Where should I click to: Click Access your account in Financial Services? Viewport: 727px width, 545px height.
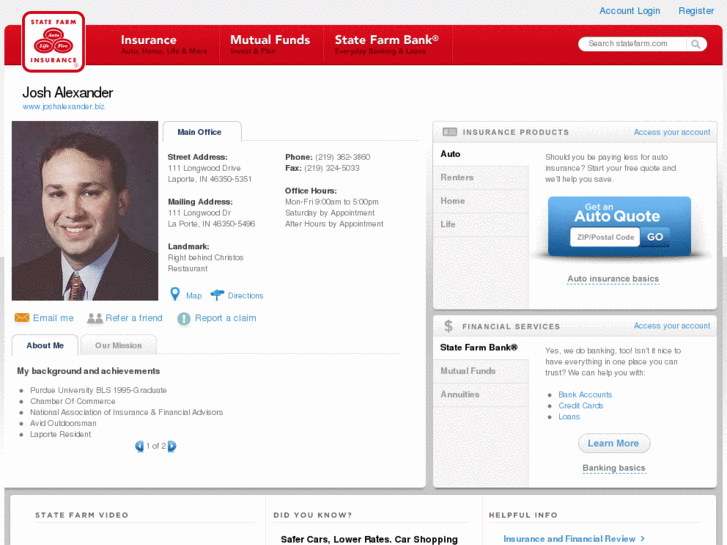point(672,326)
